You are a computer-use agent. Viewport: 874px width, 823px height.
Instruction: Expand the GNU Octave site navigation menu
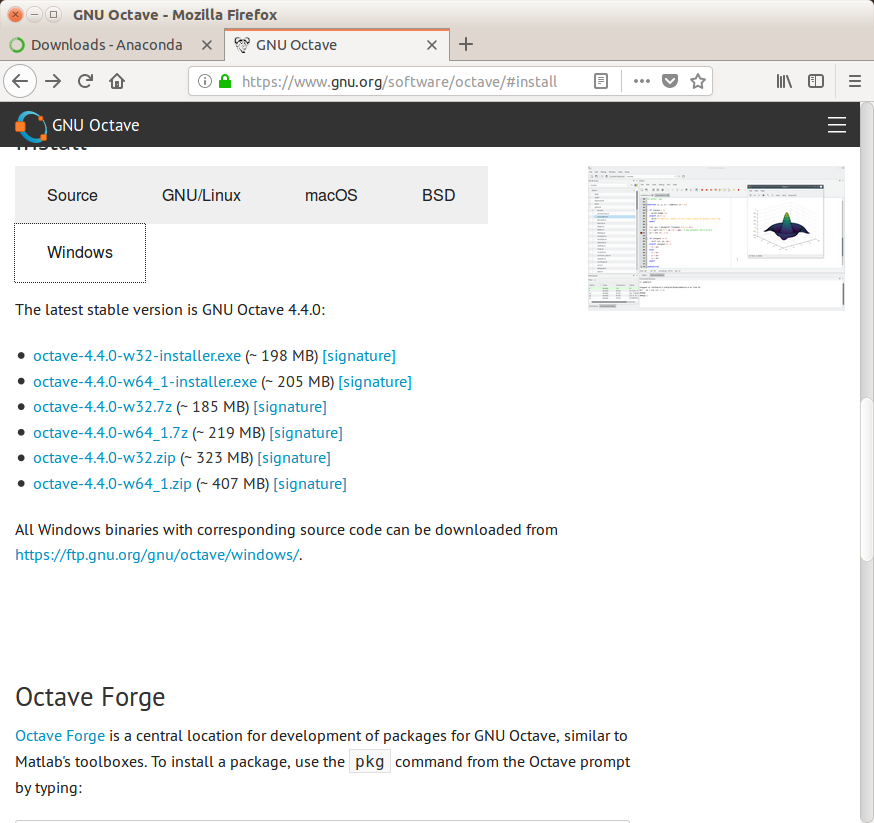pyautogui.click(x=837, y=125)
